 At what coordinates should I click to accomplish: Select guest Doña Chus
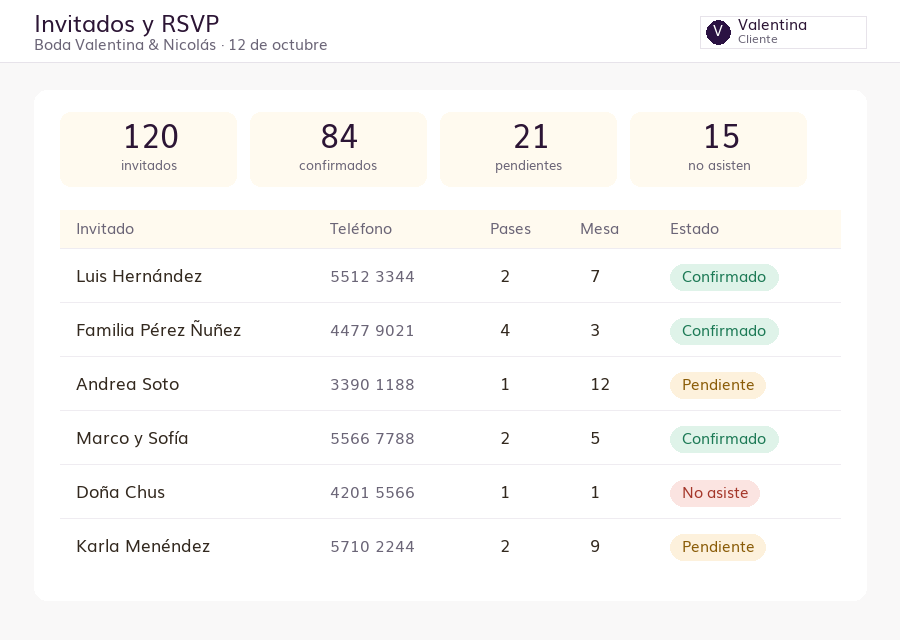coord(121,492)
